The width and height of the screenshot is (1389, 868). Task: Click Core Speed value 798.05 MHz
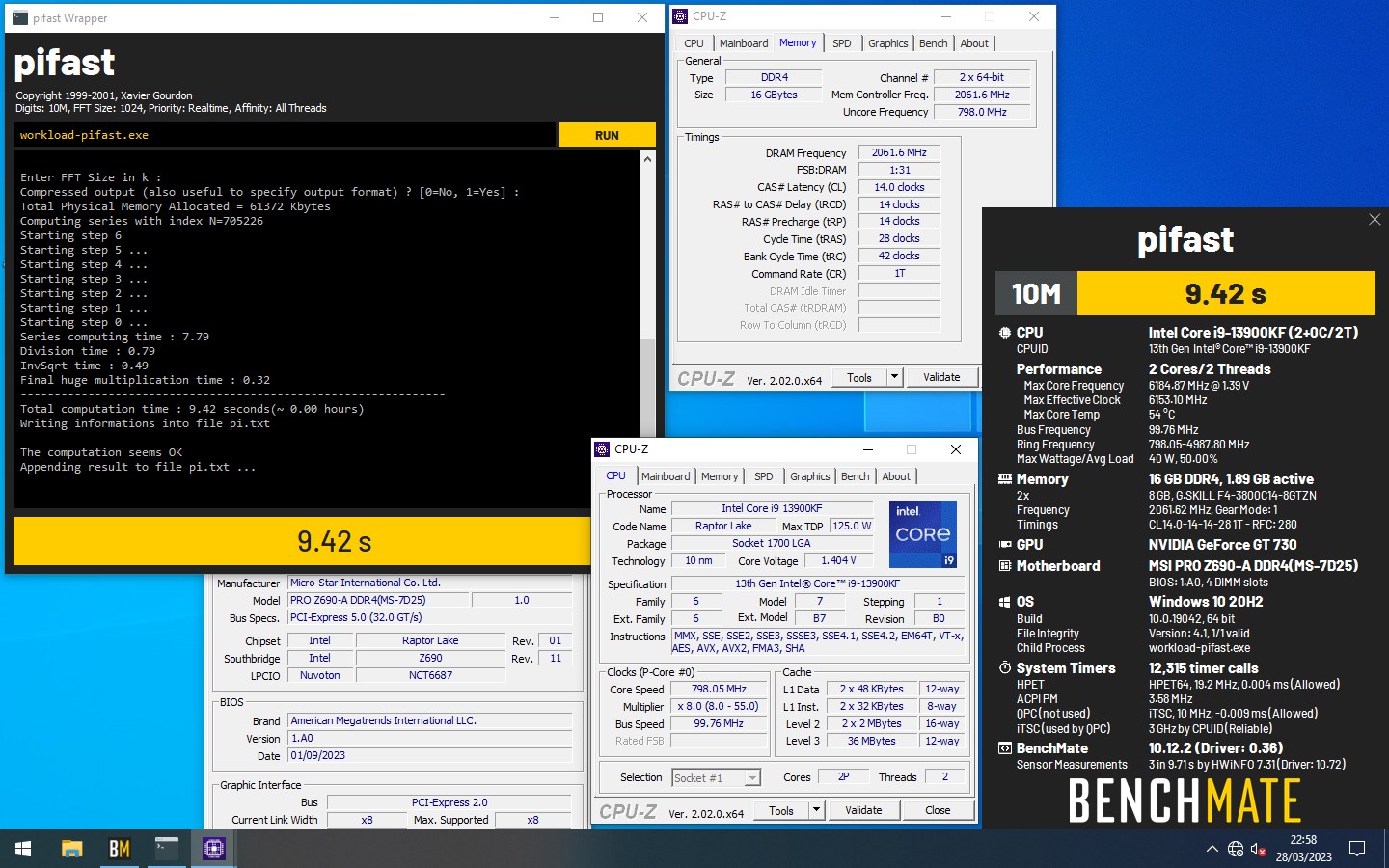coord(719,689)
